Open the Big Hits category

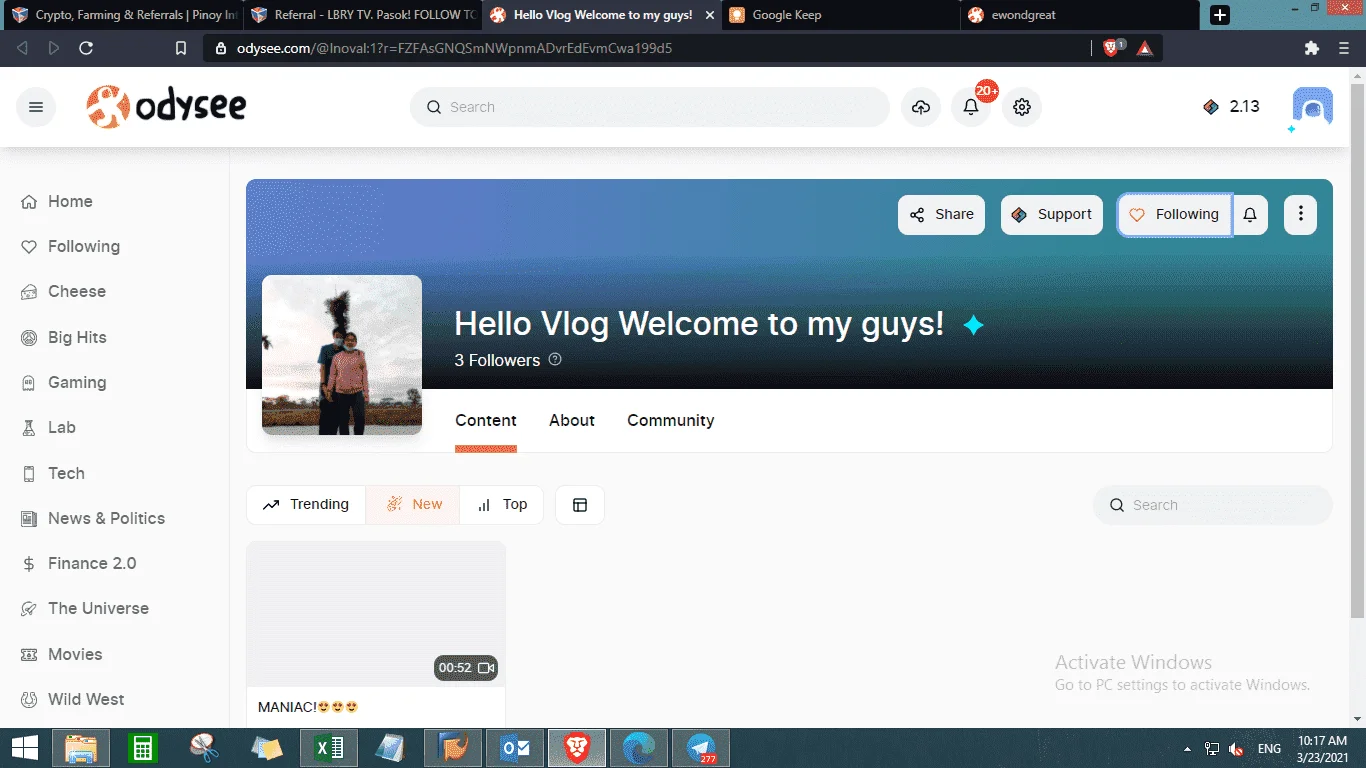pyautogui.click(x=64, y=337)
